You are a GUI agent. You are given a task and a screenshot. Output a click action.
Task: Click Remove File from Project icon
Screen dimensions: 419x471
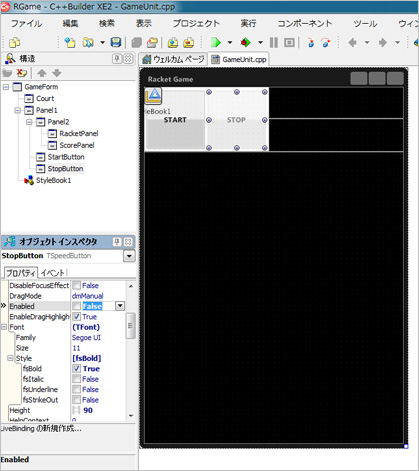pyautogui.click(x=189, y=43)
